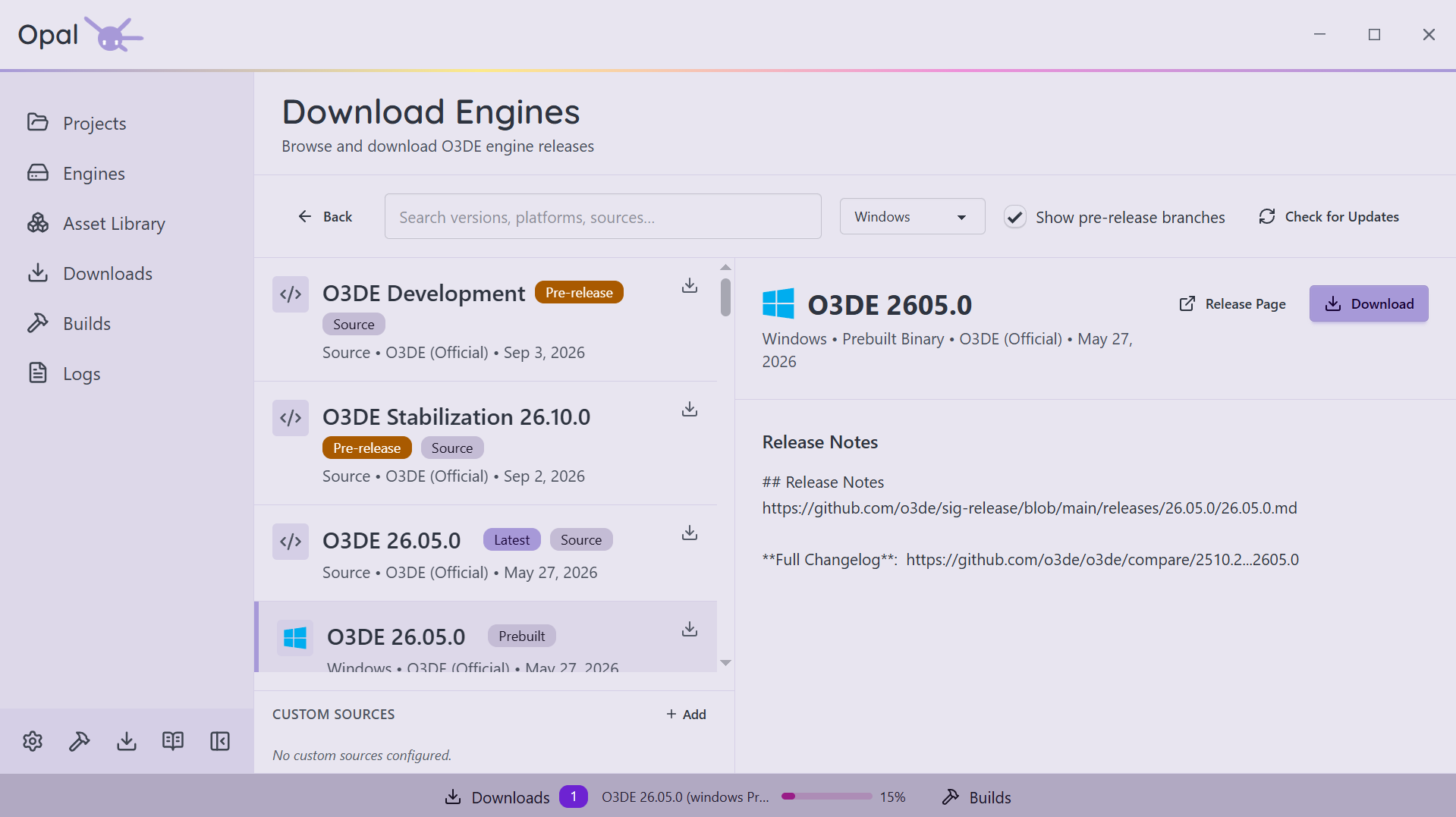Download O3DE Stabilization 26.10.0 via its icon

click(x=690, y=409)
